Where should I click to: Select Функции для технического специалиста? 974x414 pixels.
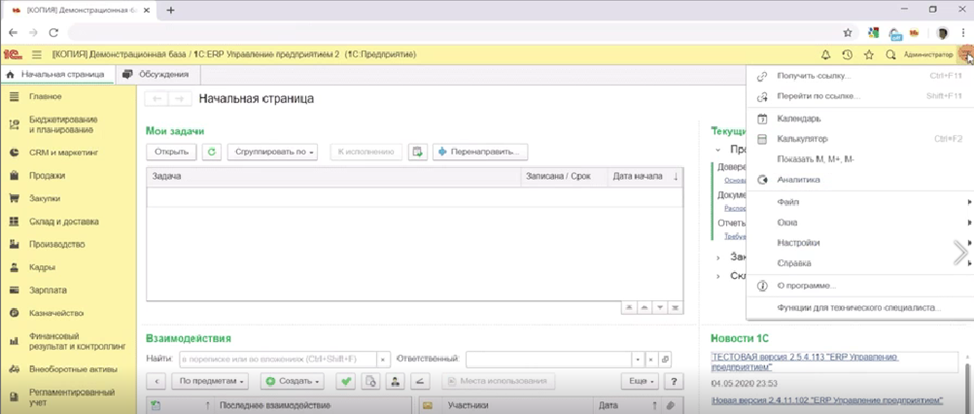(x=860, y=308)
